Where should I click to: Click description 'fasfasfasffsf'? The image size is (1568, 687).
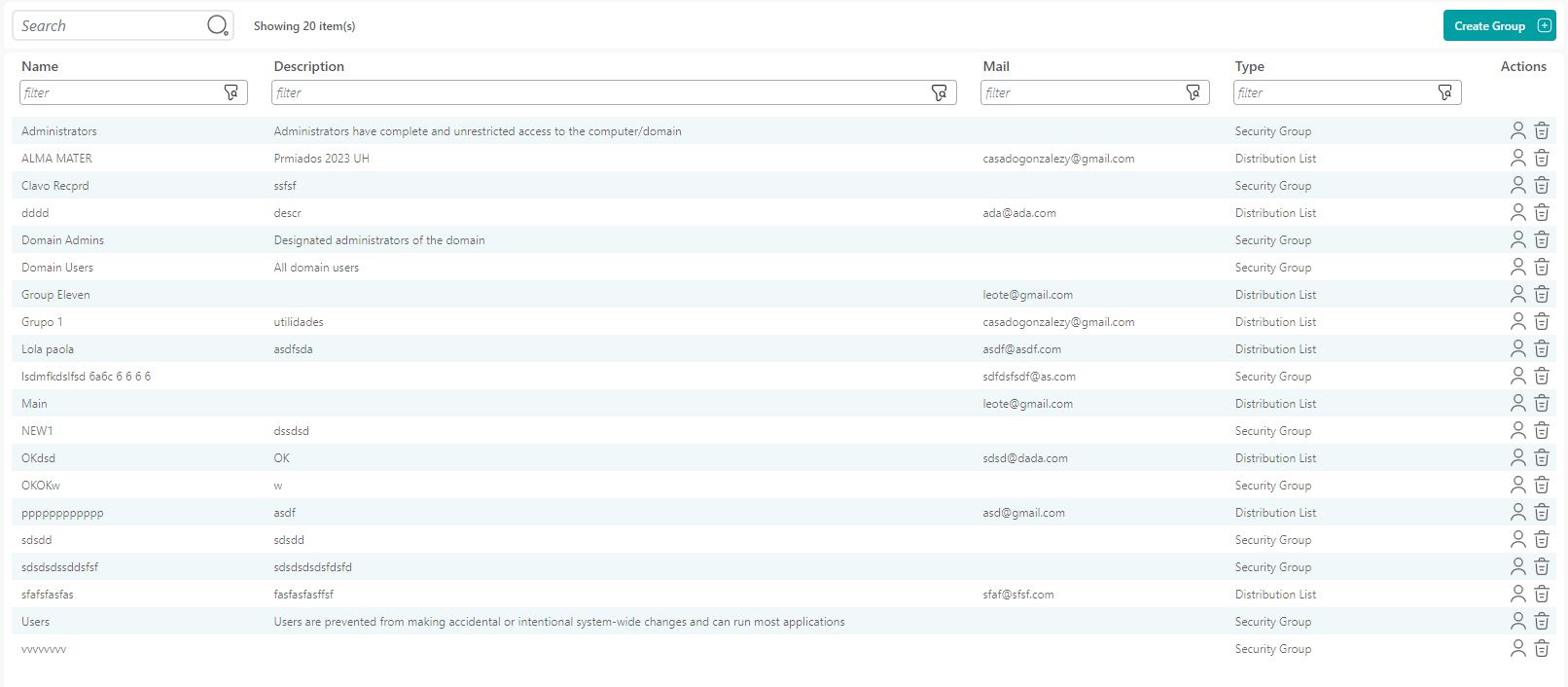pos(303,595)
